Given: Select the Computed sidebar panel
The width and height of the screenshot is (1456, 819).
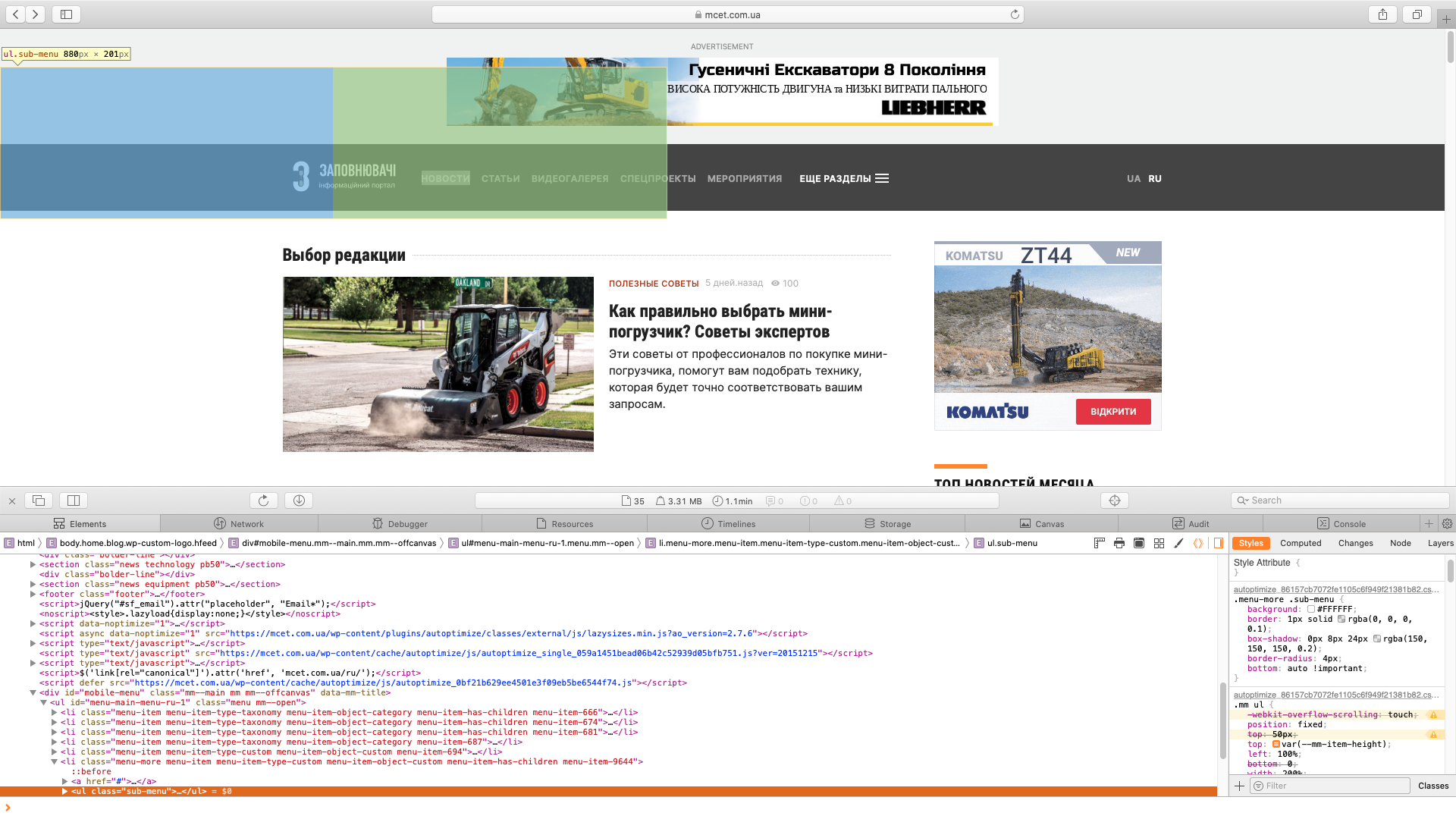Looking at the screenshot, I should (1301, 543).
